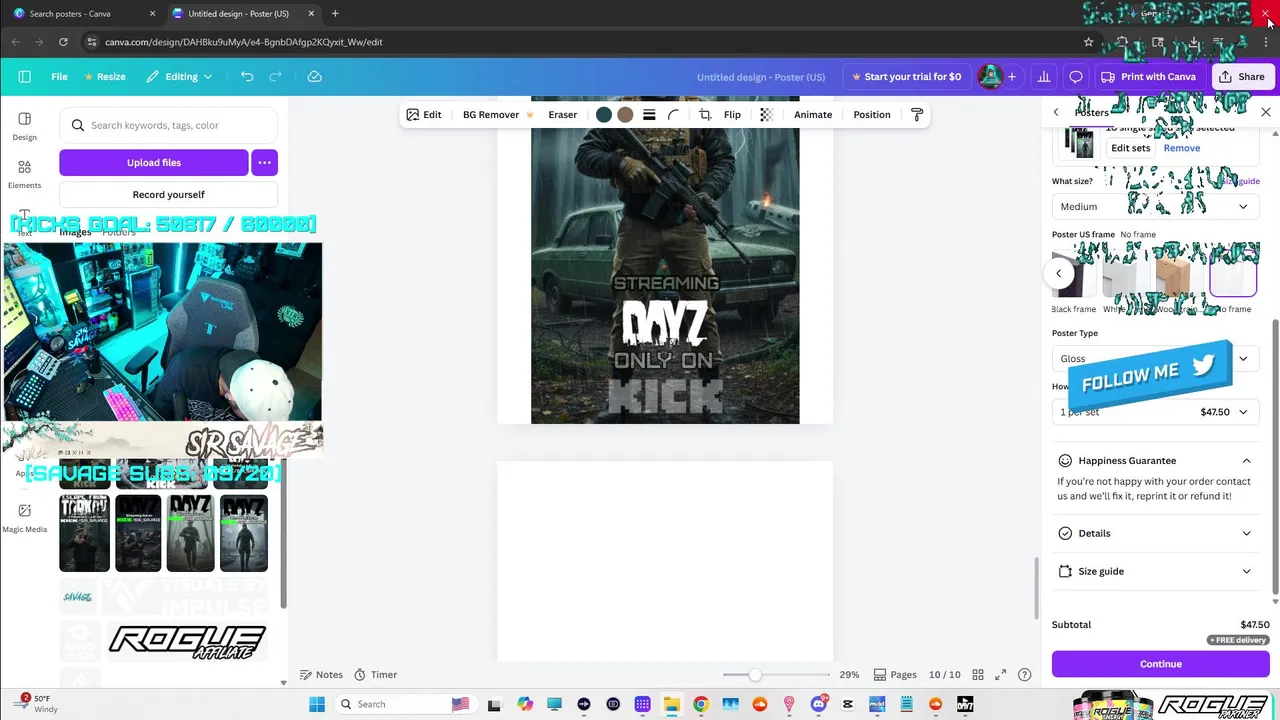Click Record yourself button
Viewport: 1280px width, 720px height.
tap(168, 195)
